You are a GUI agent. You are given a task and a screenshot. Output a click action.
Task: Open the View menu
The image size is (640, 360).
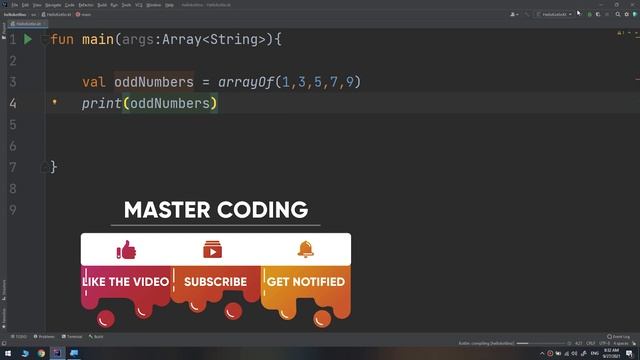[x=37, y=5]
